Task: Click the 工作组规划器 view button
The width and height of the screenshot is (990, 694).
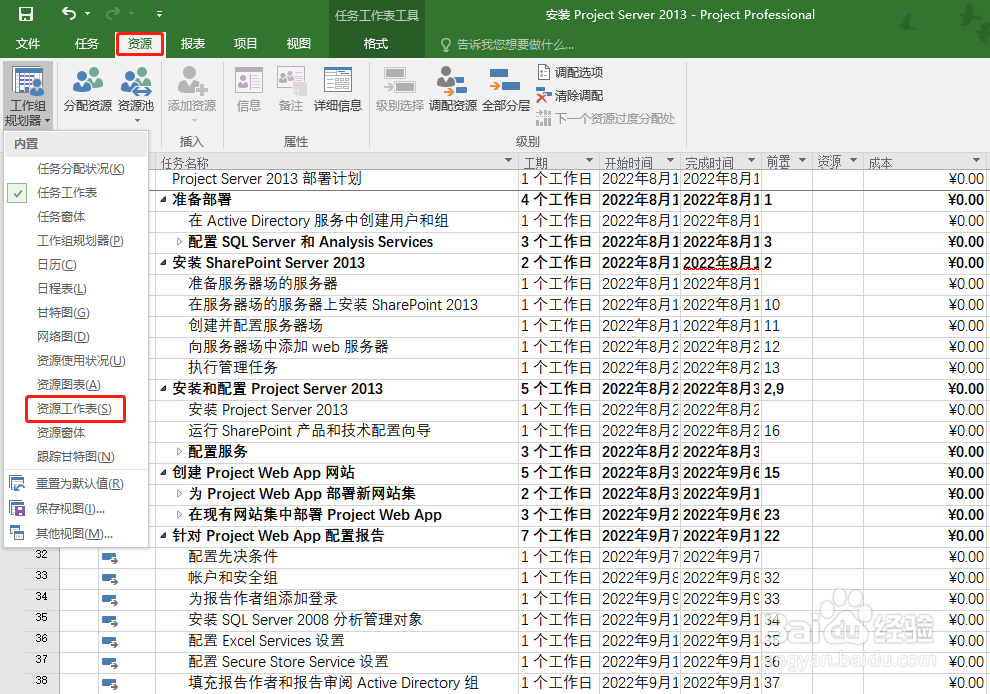Action: (28, 95)
